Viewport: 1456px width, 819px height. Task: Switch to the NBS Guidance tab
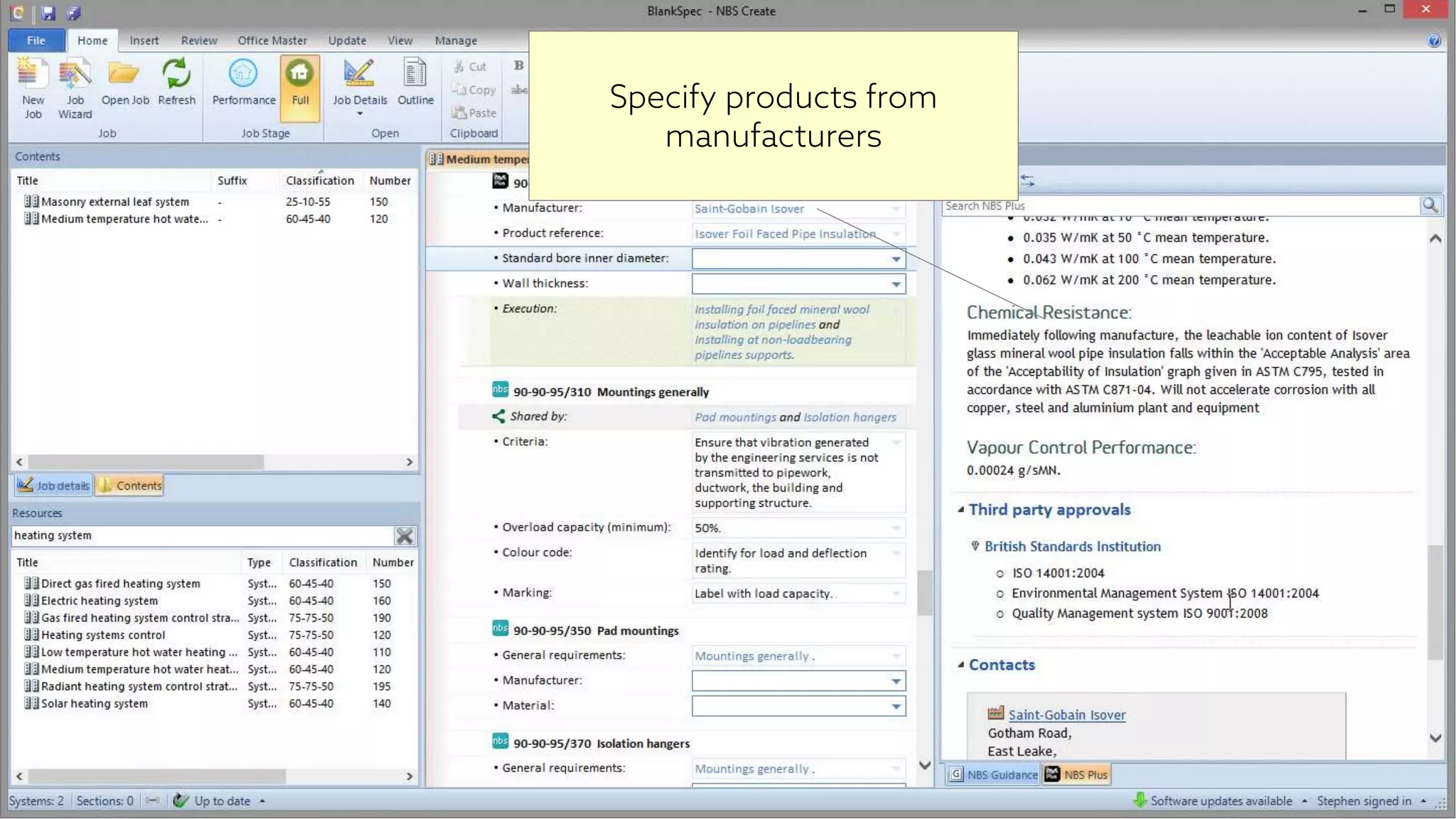click(x=994, y=774)
